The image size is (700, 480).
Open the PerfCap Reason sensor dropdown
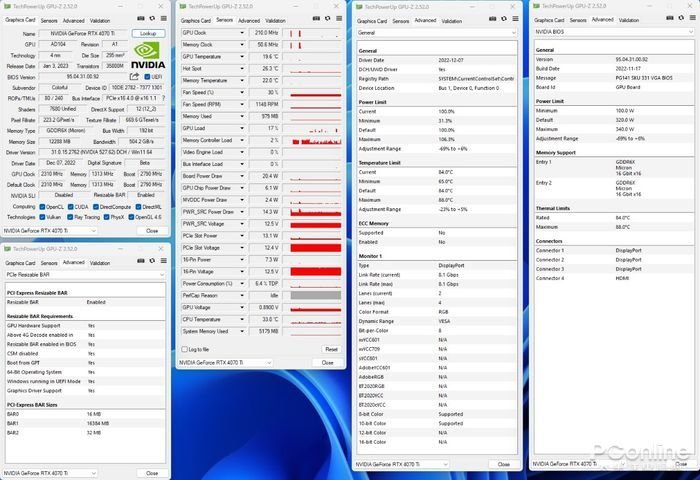tap(242, 296)
